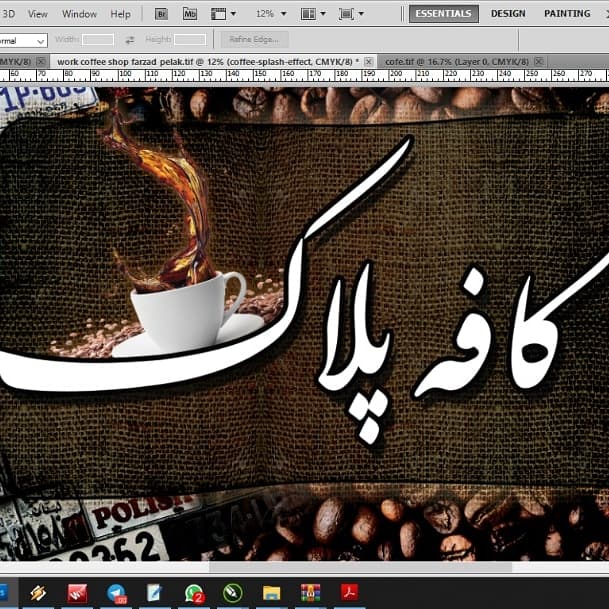Screen dimensions: 609x609
Task: Open Telegram from the taskbar
Action: [x=117, y=593]
